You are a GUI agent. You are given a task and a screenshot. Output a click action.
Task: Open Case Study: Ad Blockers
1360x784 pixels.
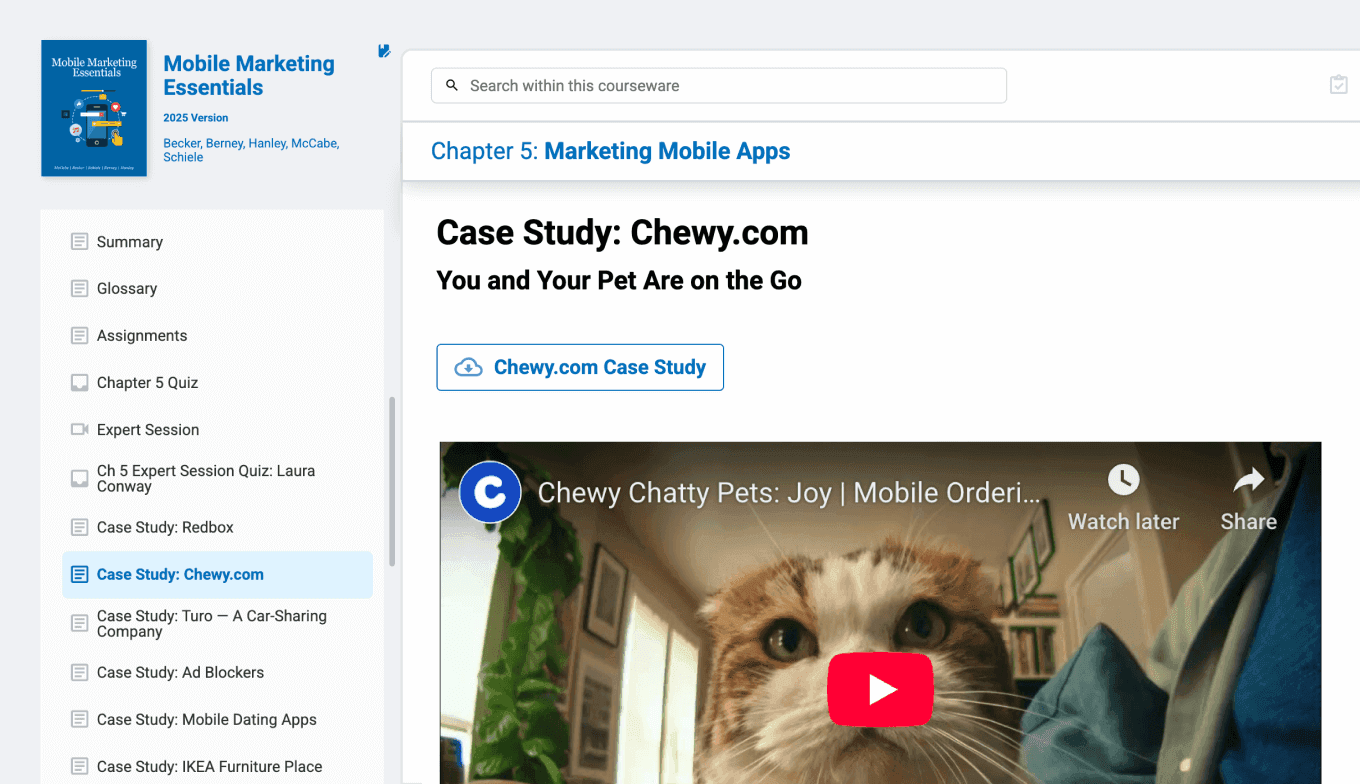click(x=180, y=673)
